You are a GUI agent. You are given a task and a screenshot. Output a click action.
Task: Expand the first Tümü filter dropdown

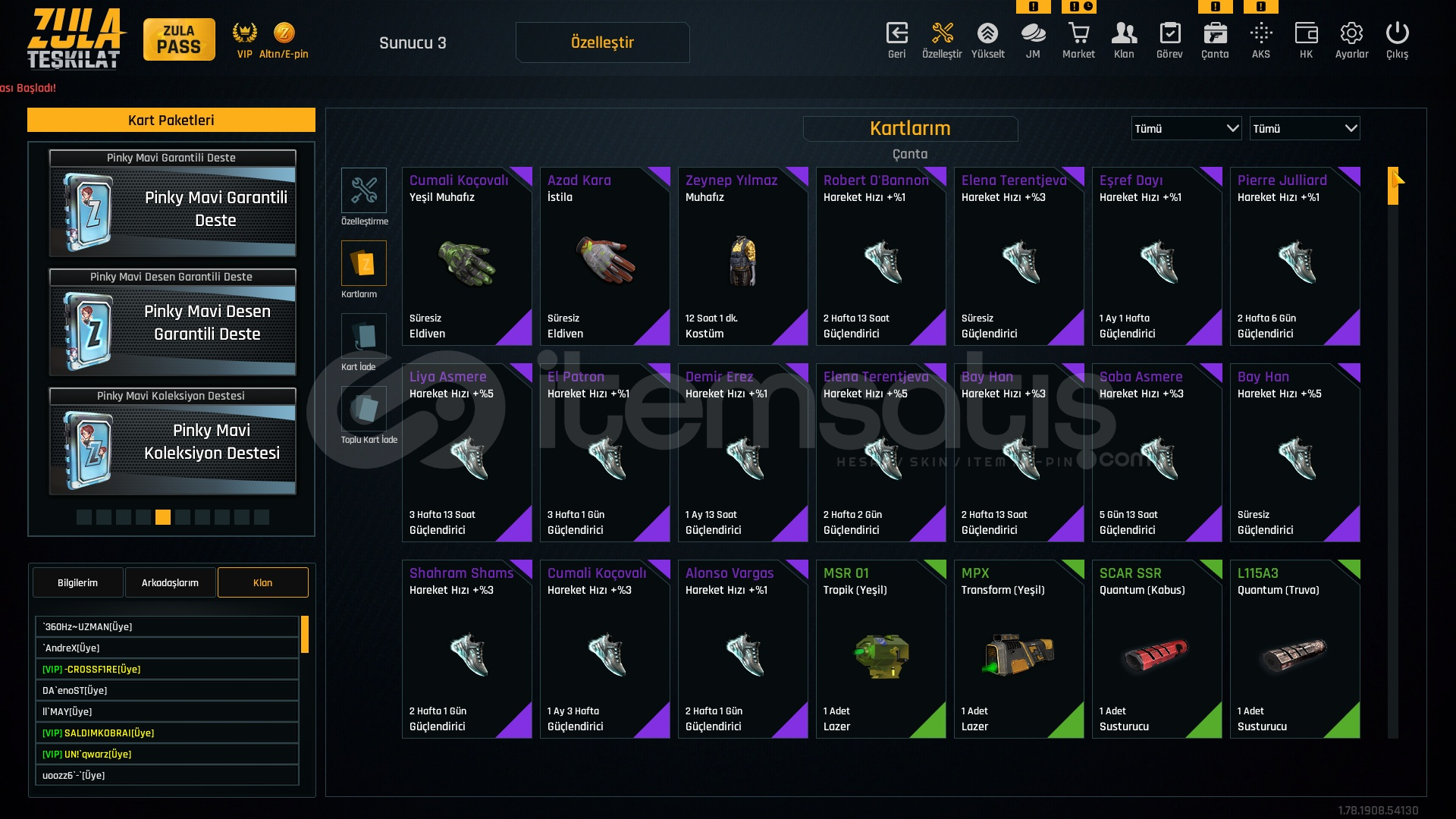[1186, 128]
